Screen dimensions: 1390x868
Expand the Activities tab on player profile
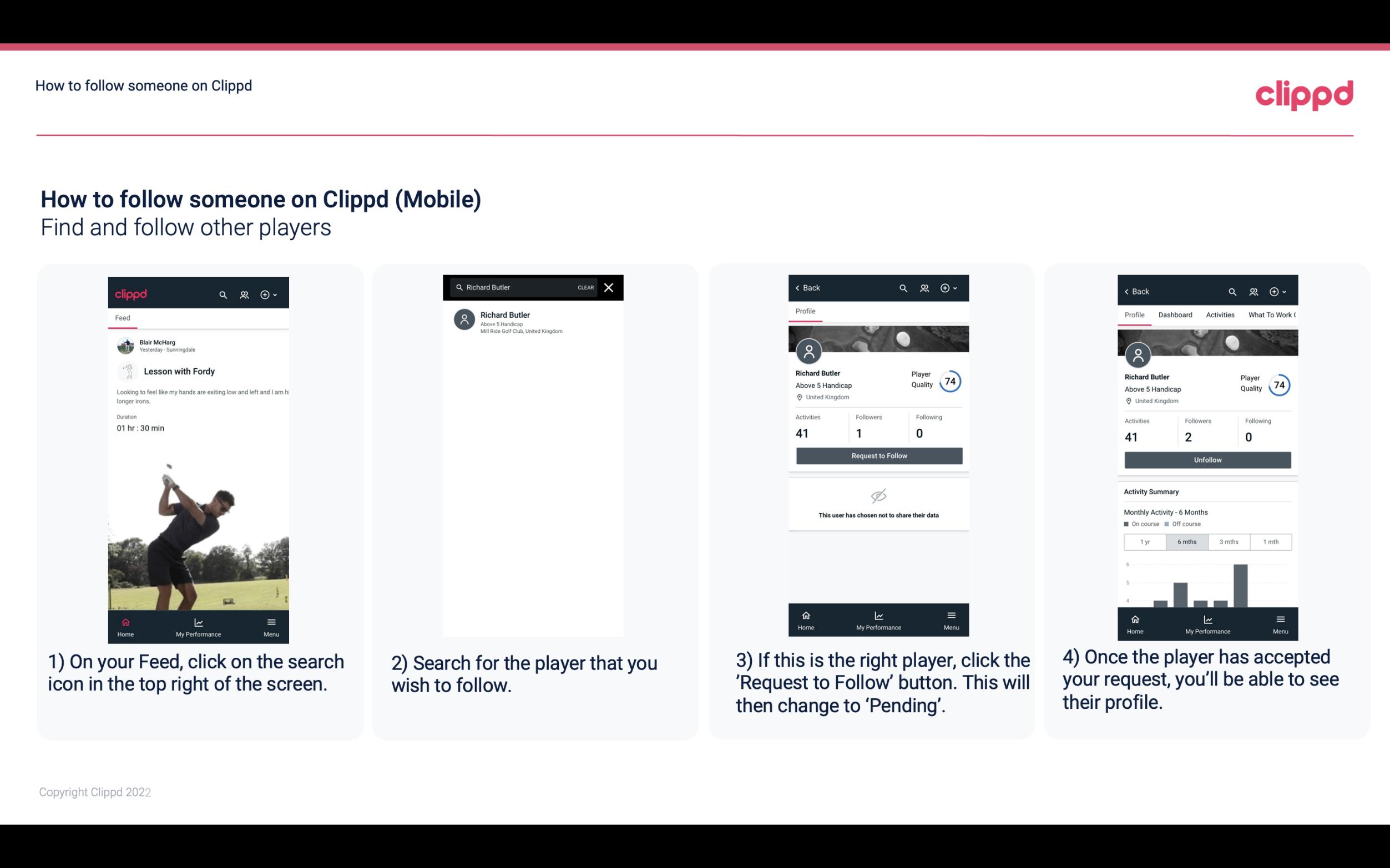click(x=1219, y=314)
